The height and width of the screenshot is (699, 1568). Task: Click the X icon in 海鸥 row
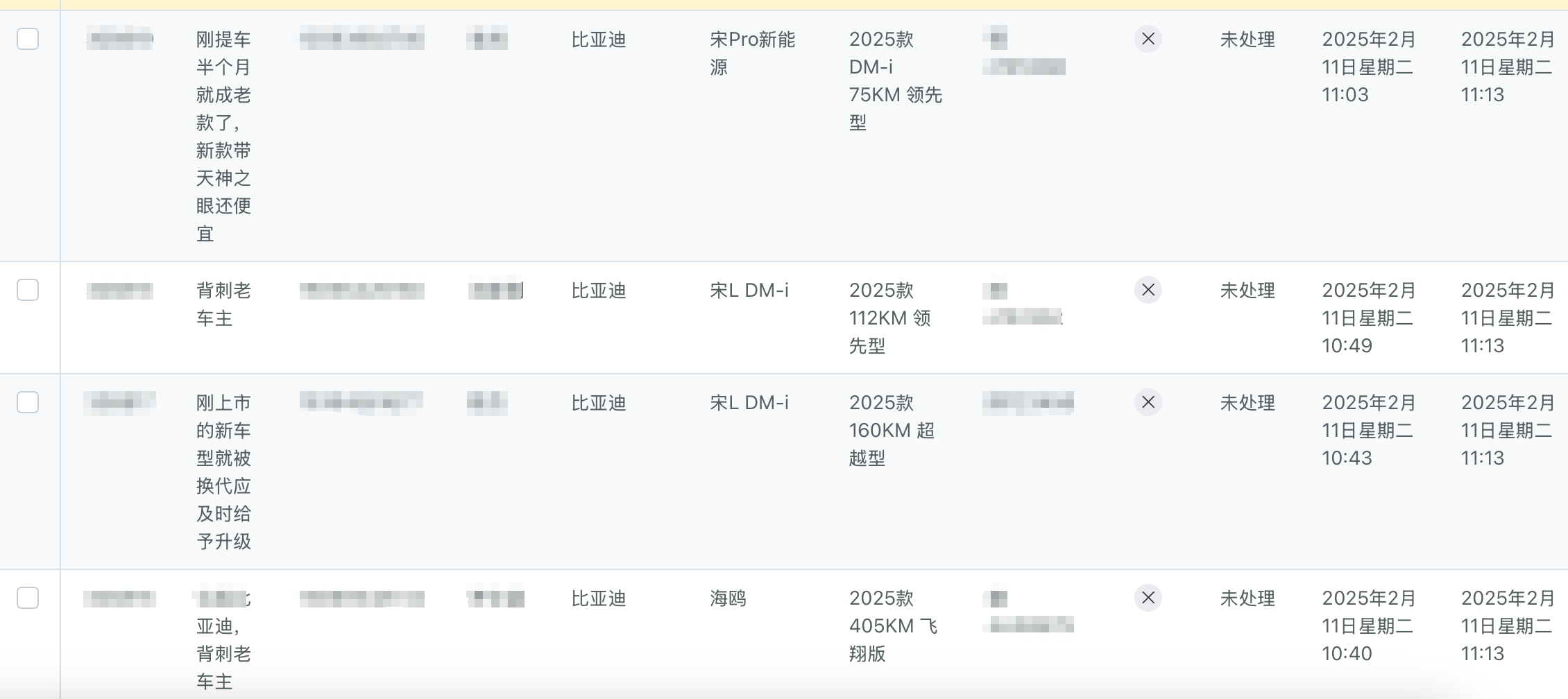(x=1148, y=598)
